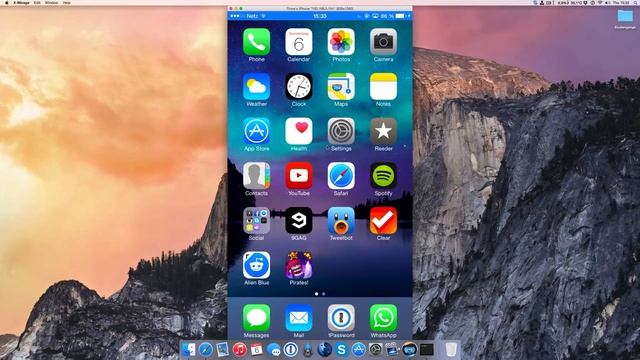This screenshot has width=640, height=360.
Task: Open 1Password in the iPhone dock
Action: tap(341, 318)
